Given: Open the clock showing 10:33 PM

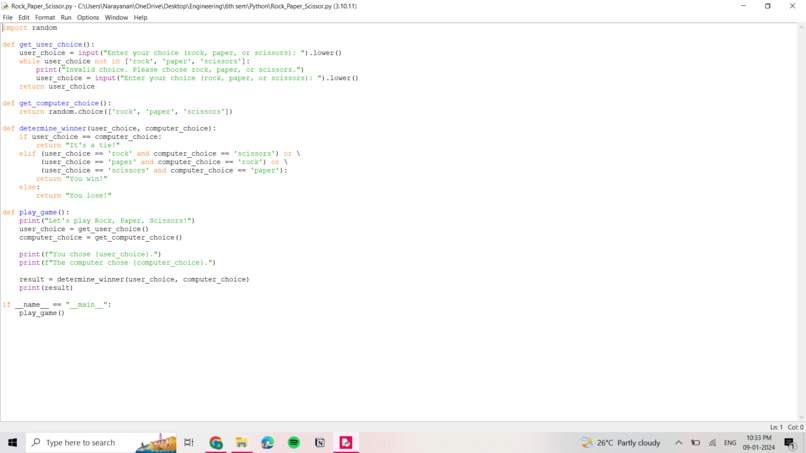Looking at the screenshot, I should click(x=759, y=442).
